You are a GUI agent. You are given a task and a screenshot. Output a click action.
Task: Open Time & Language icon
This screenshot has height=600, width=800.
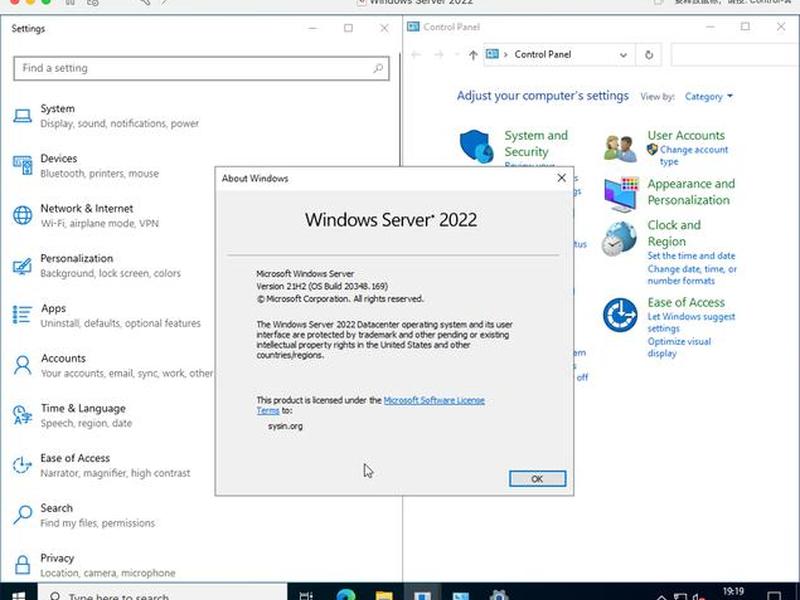click(22, 415)
